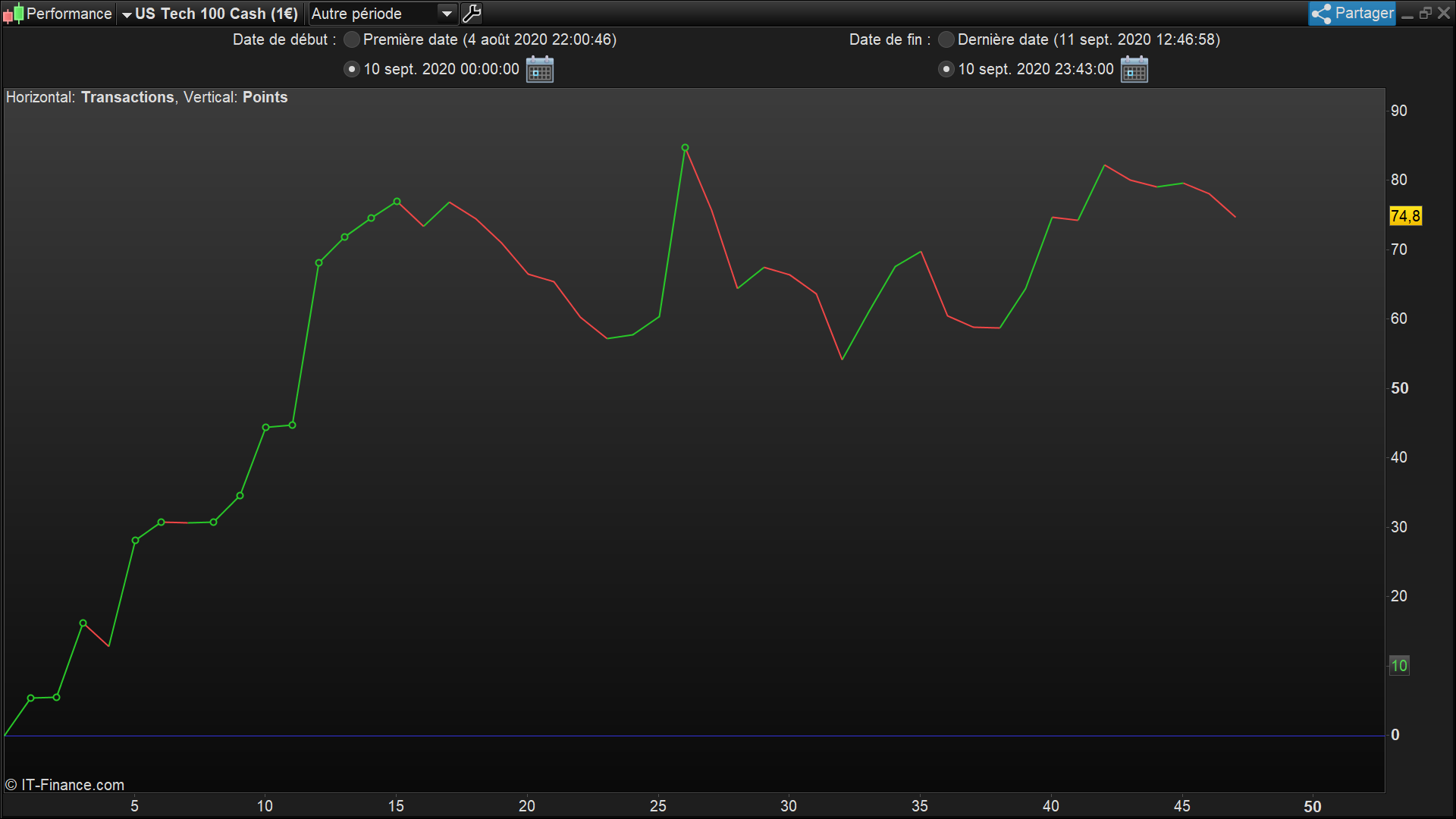The image size is (1456, 819).
Task: Close the Performance window
Action: tap(1444, 14)
